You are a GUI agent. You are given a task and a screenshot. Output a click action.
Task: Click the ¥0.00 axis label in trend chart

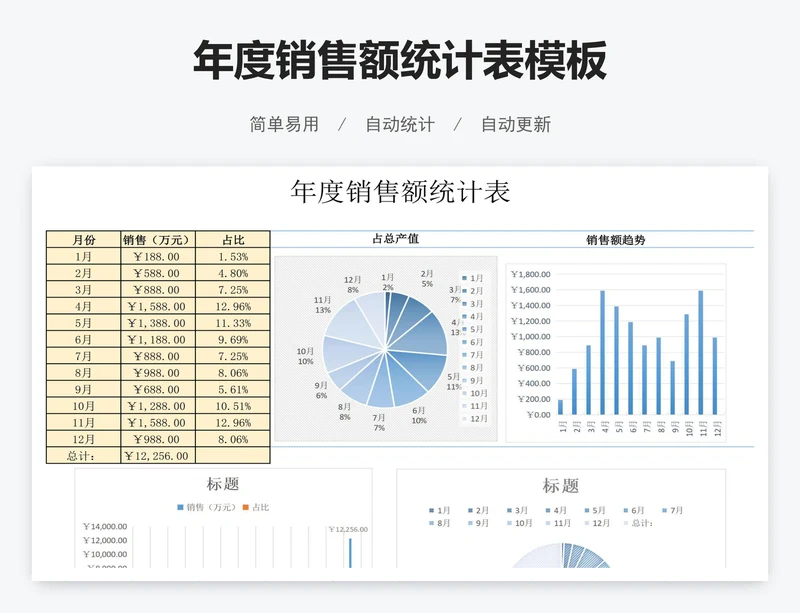(x=539, y=414)
